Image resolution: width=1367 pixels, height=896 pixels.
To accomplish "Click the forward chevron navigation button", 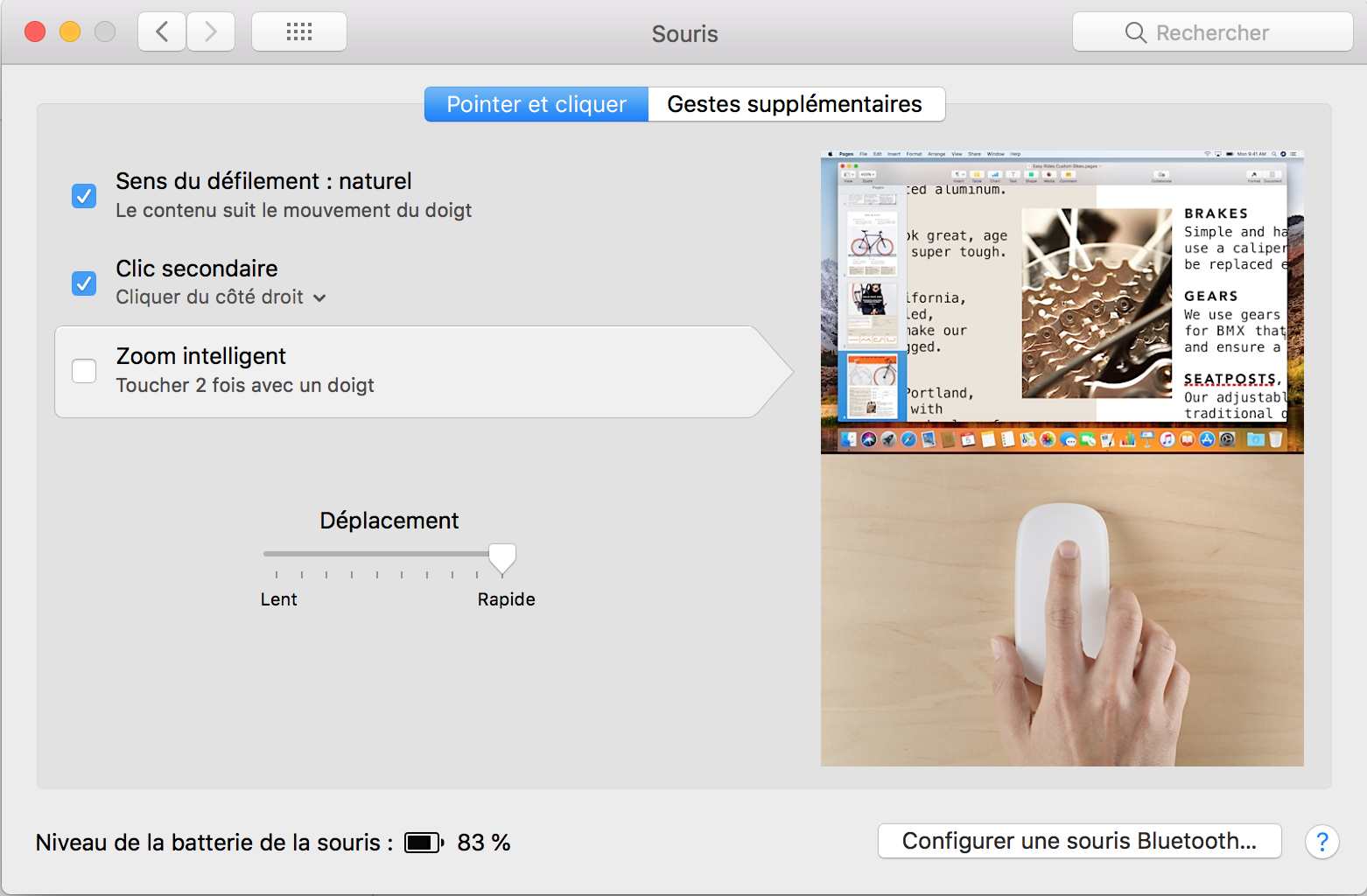I will coord(211,32).
